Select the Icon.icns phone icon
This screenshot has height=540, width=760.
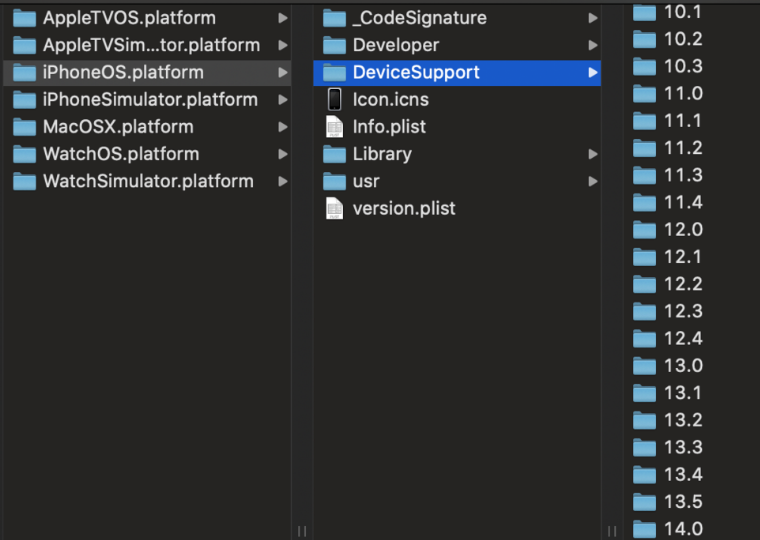pyautogui.click(x=334, y=99)
